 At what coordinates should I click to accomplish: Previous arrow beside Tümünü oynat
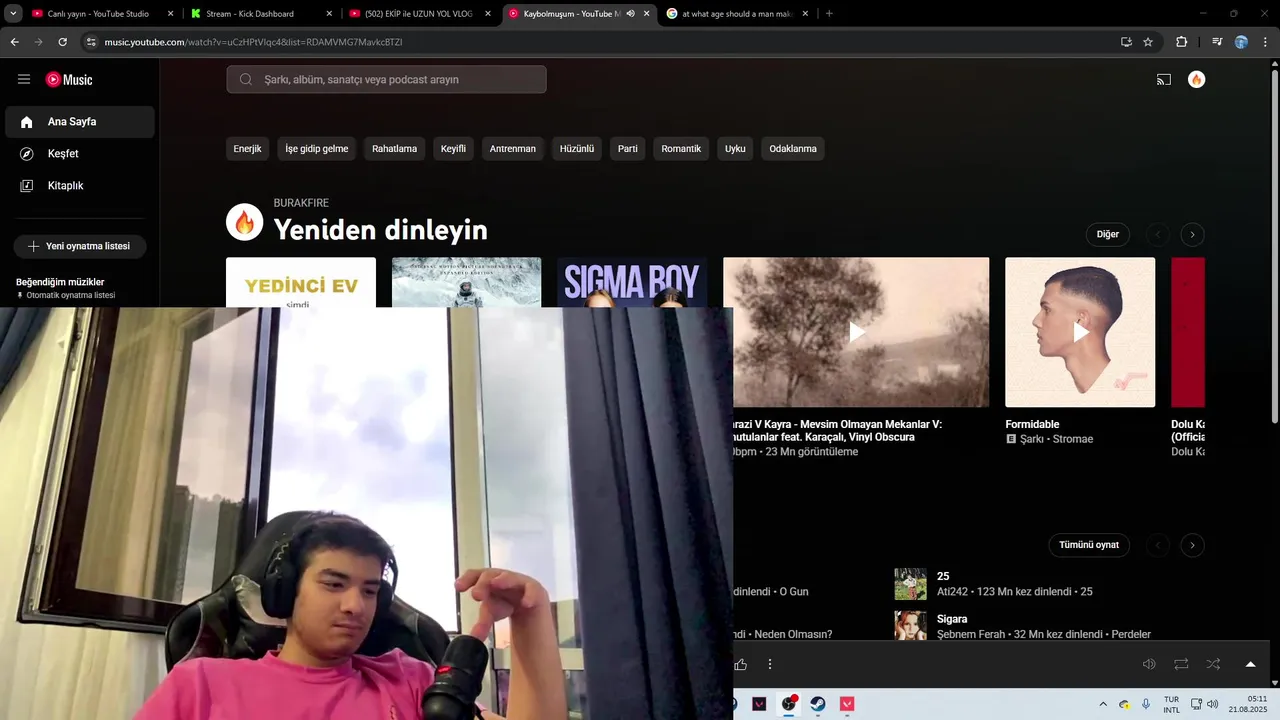point(1158,545)
